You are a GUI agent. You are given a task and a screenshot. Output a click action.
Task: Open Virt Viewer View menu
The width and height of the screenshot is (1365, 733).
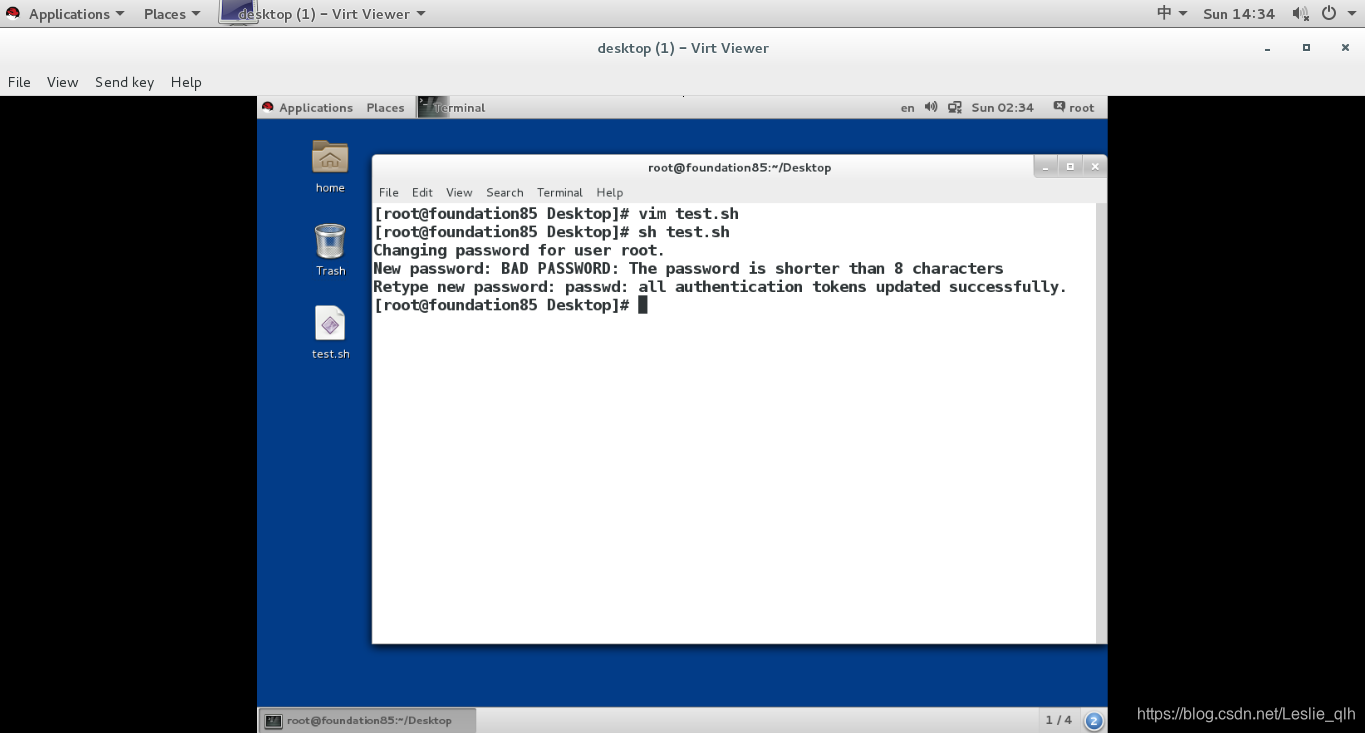point(62,82)
